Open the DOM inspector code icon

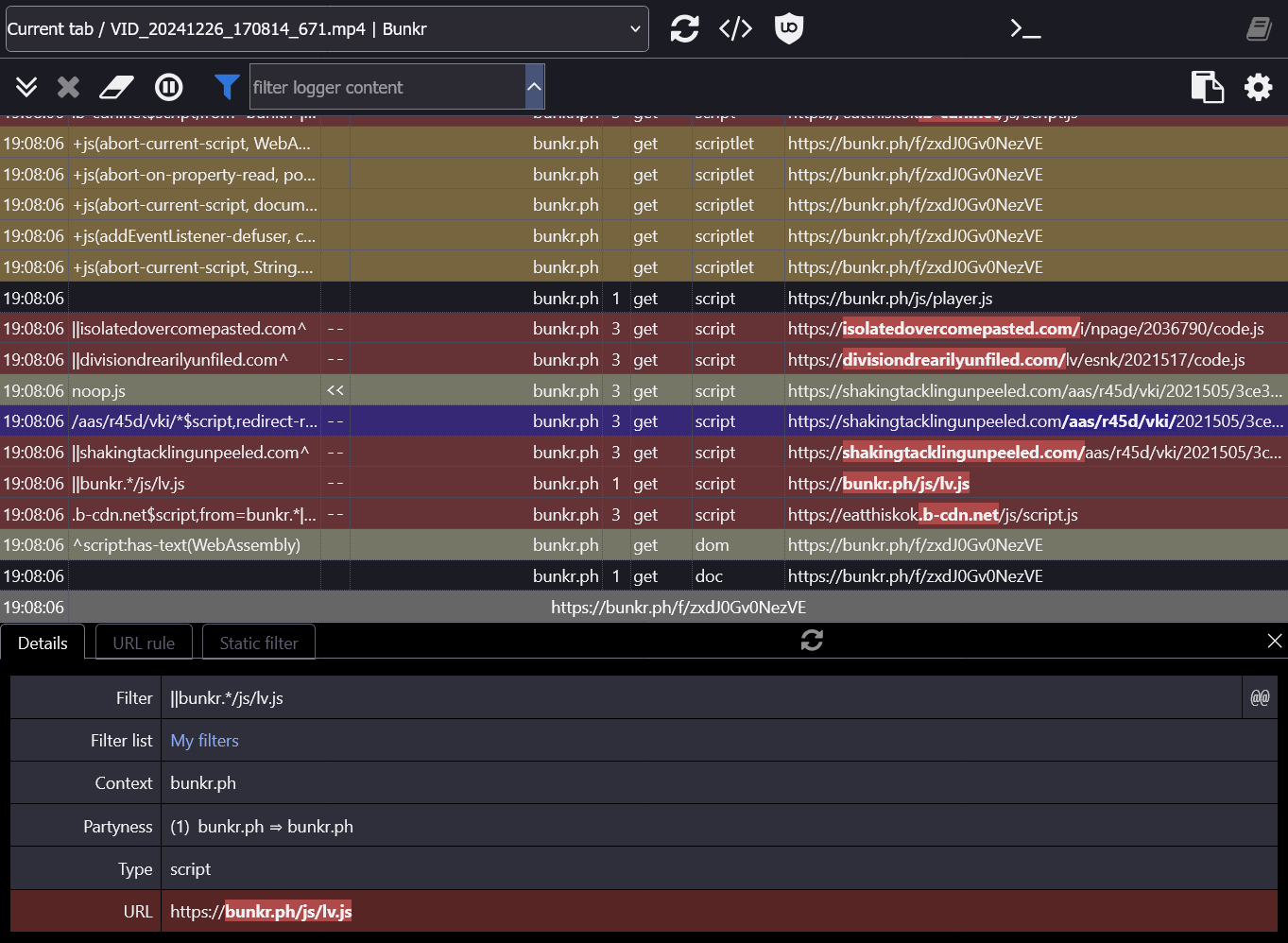(x=735, y=29)
